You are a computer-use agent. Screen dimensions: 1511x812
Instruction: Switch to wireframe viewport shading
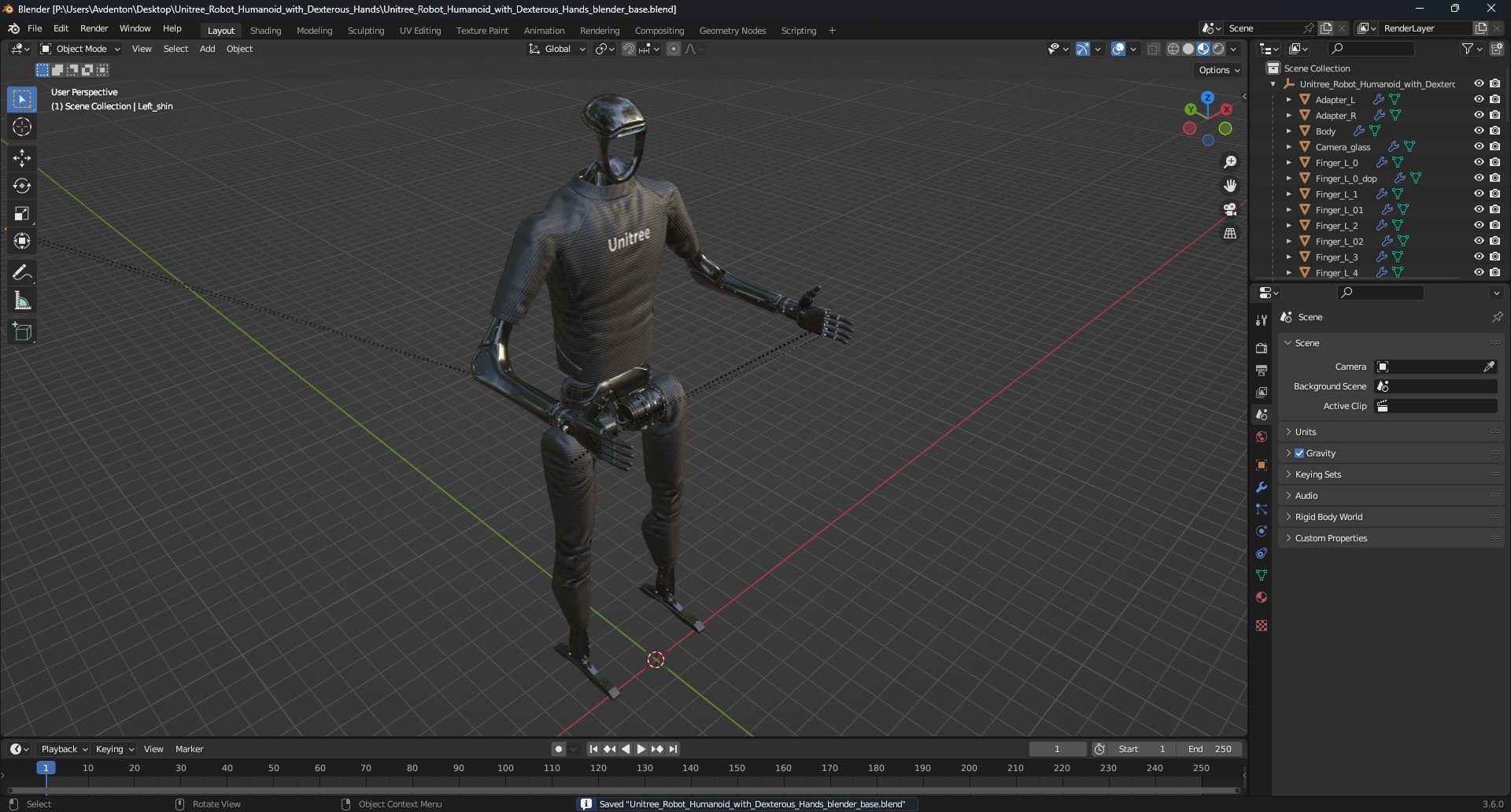1173,49
